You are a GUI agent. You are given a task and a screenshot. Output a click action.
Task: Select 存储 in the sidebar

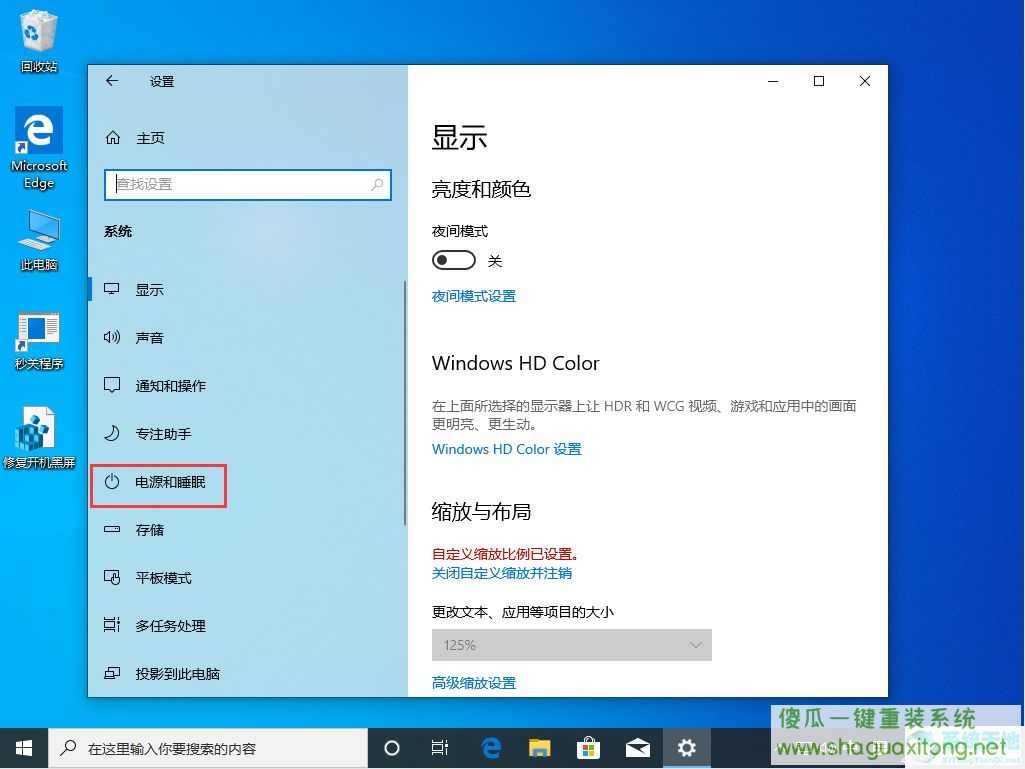pos(149,530)
